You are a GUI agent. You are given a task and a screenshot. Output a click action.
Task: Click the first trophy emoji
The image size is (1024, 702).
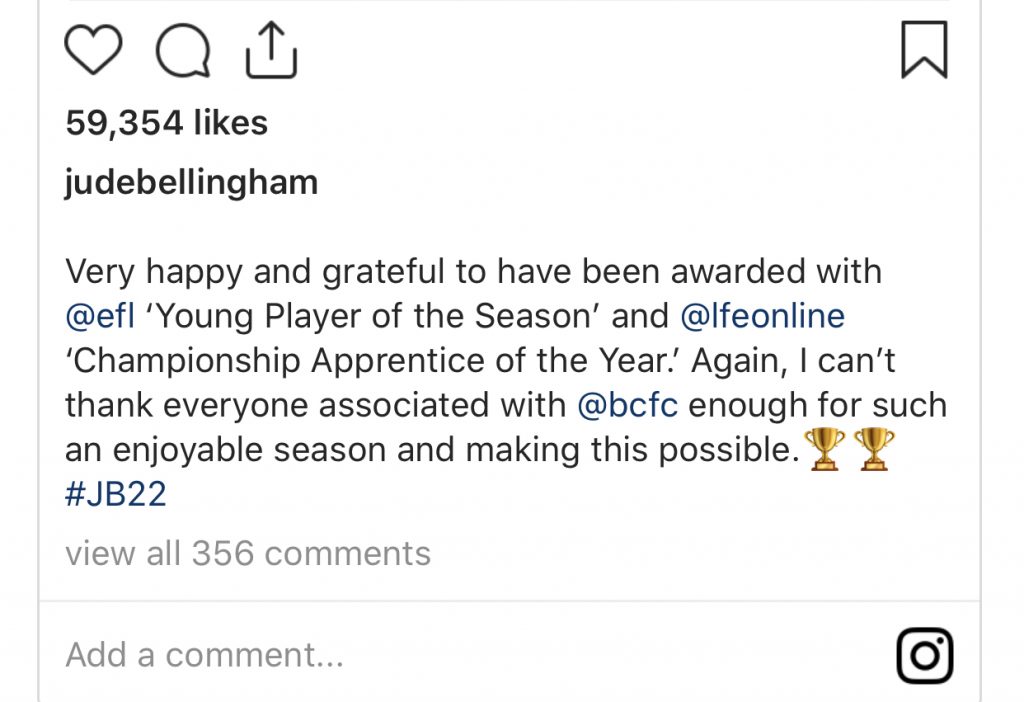pyautogui.click(x=825, y=451)
